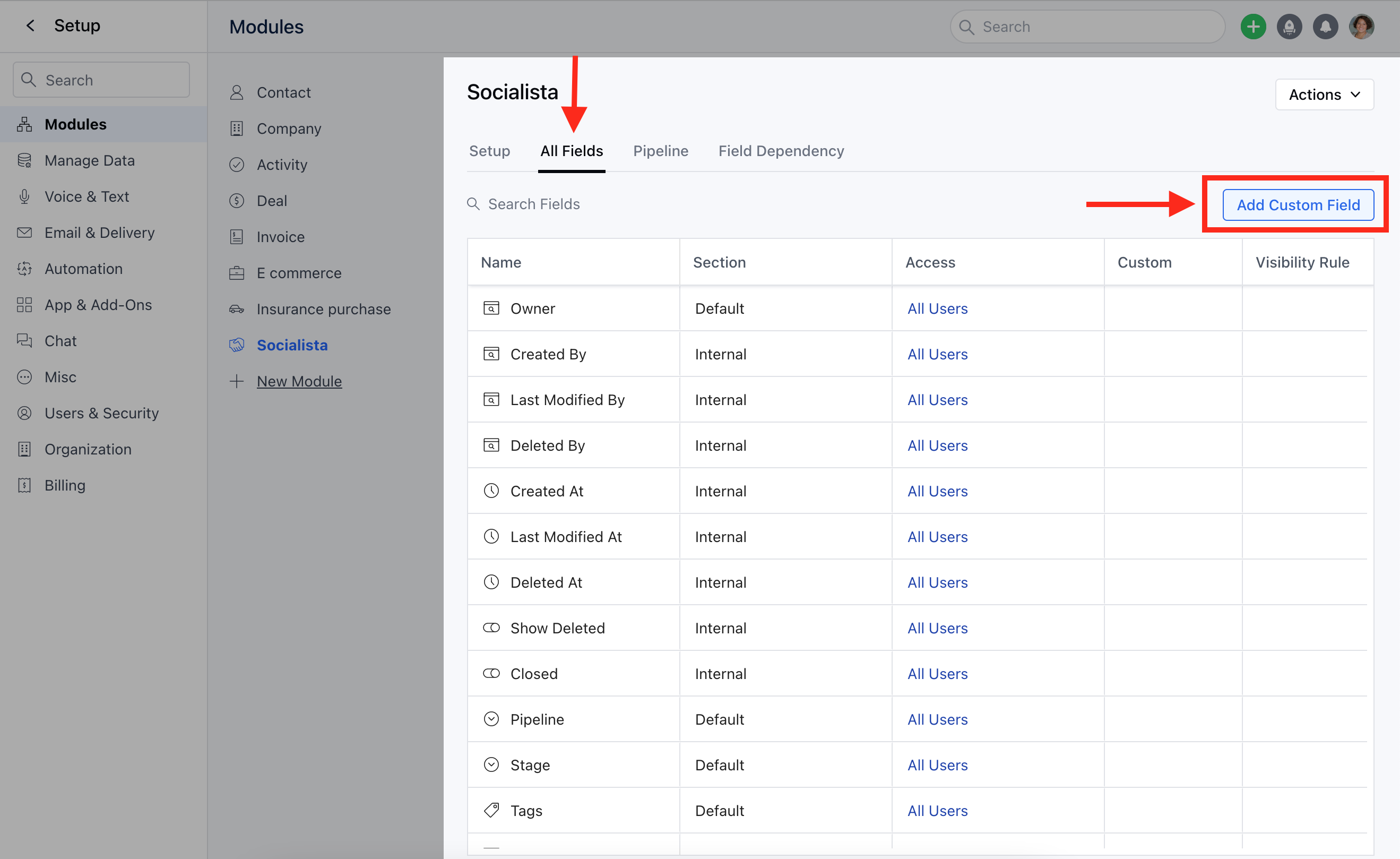Viewport: 1400px width, 859px height.
Task: Click All Users link in Closed row
Action: [938, 674]
